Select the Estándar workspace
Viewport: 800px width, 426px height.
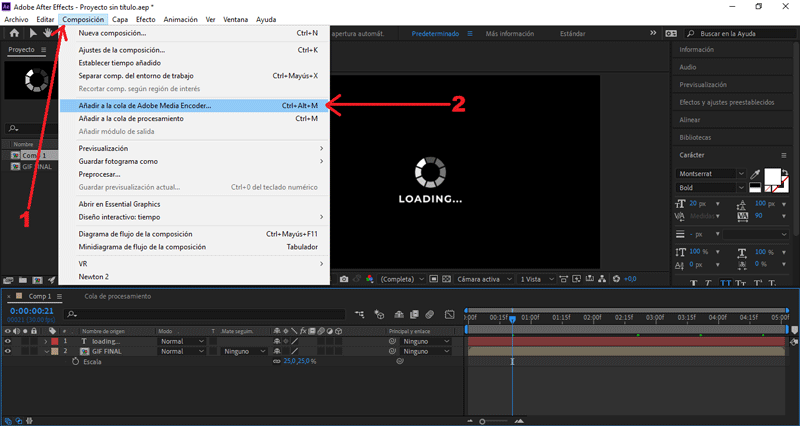572,34
